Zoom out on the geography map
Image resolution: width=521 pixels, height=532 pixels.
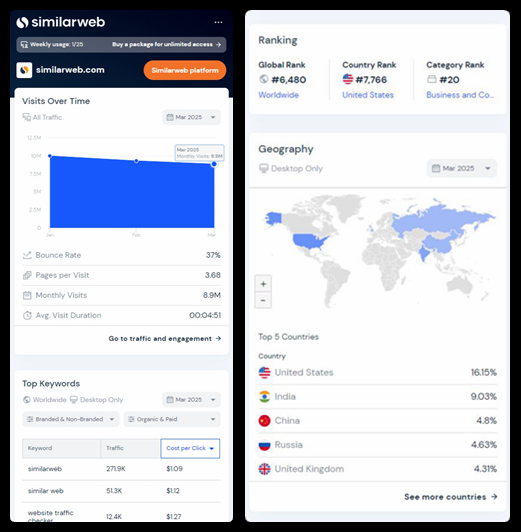tap(263, 300)
